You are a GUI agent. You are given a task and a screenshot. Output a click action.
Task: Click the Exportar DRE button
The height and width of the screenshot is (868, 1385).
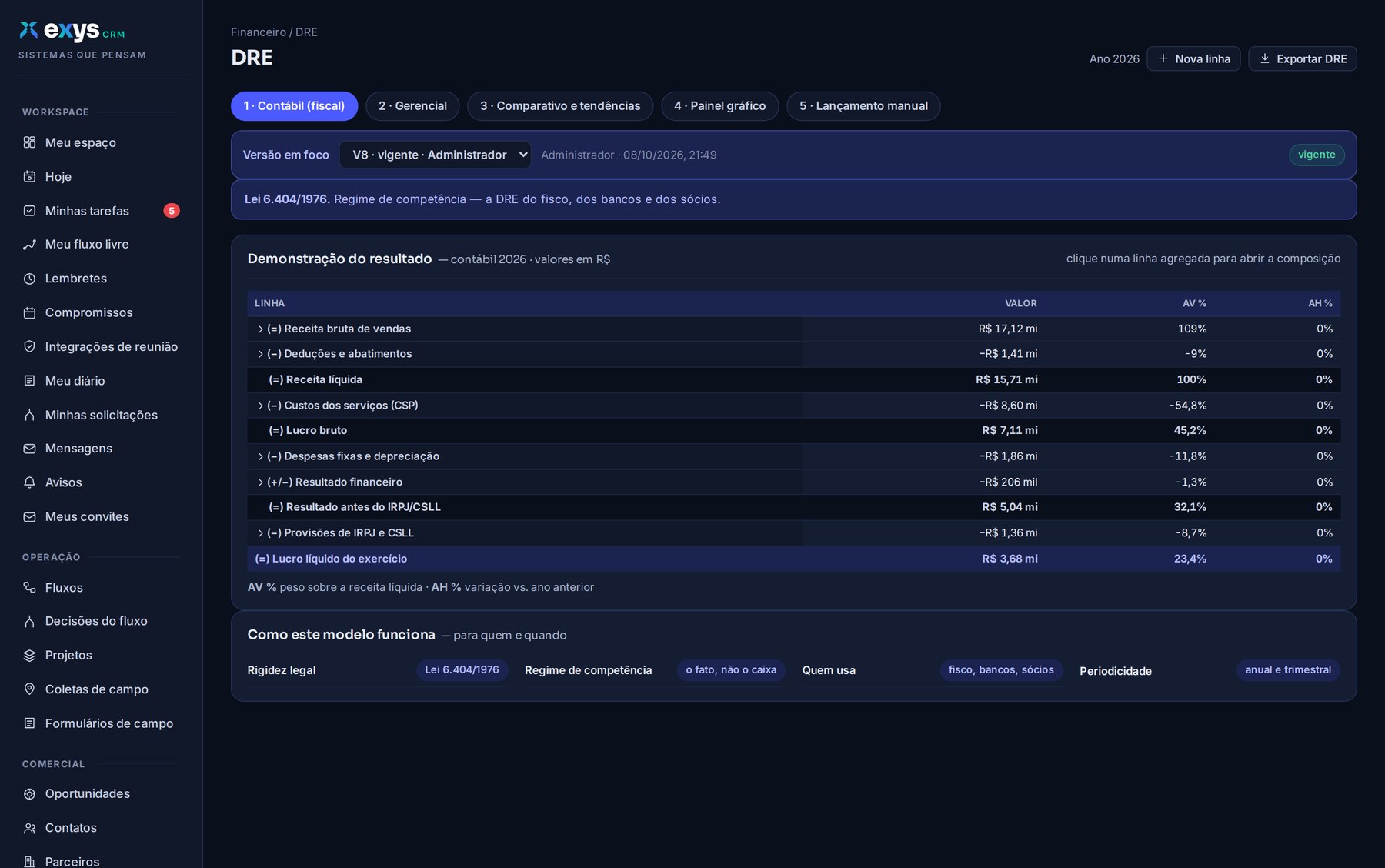1303,58
